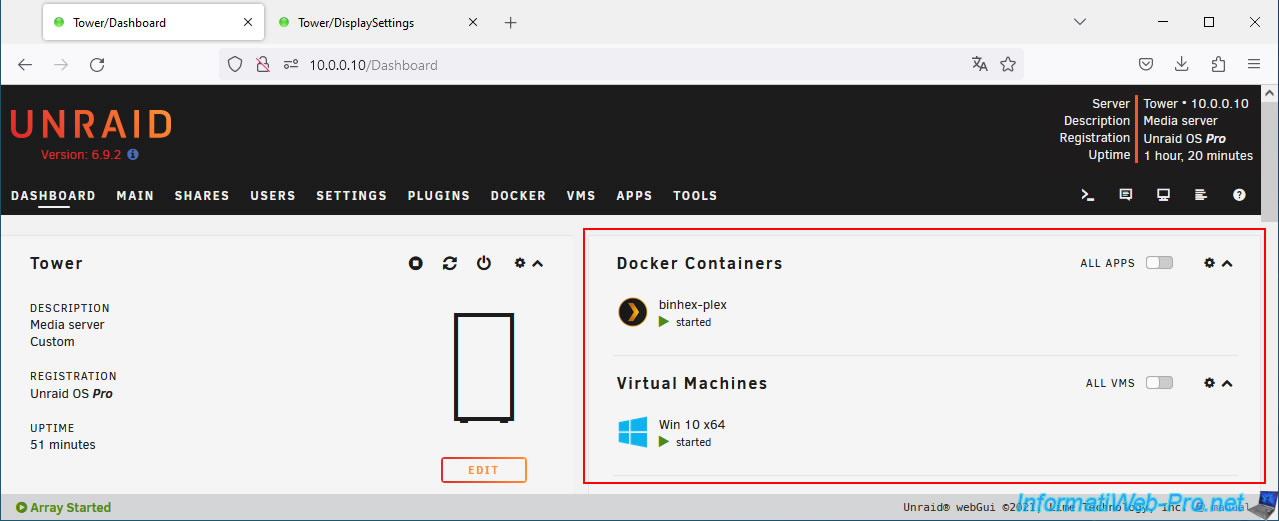Viewport: 1279px width, 521px height.
Task: Click the power off icon in Tower panel
Action: [484, 263]
